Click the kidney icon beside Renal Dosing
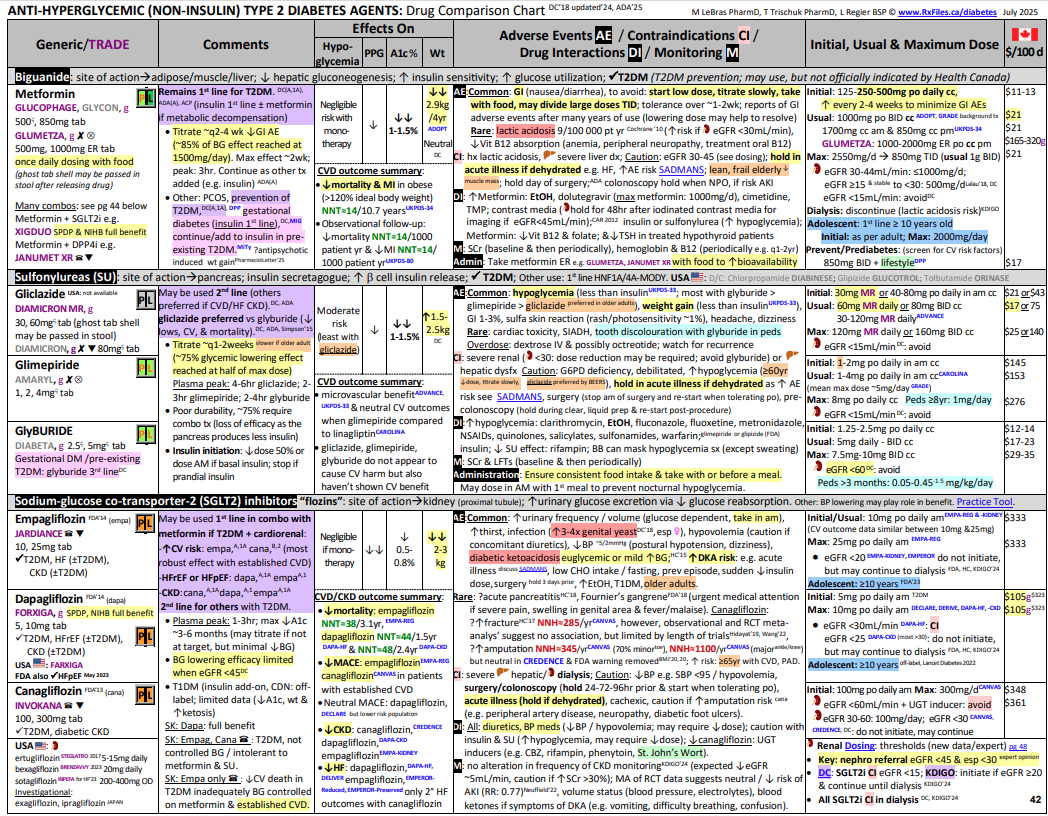This screenshot has width=1048, height=816. click(808, 746)
